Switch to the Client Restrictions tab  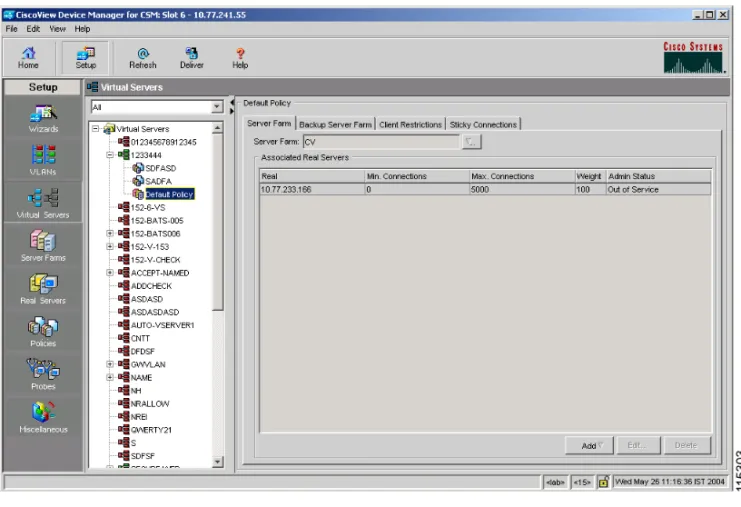(x=410, y=124)
